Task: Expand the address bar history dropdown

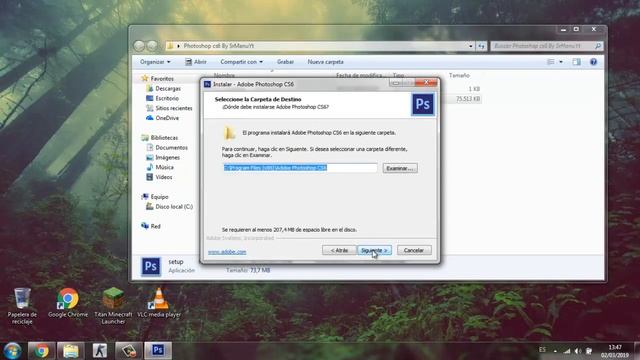Action: click(471, 46)
